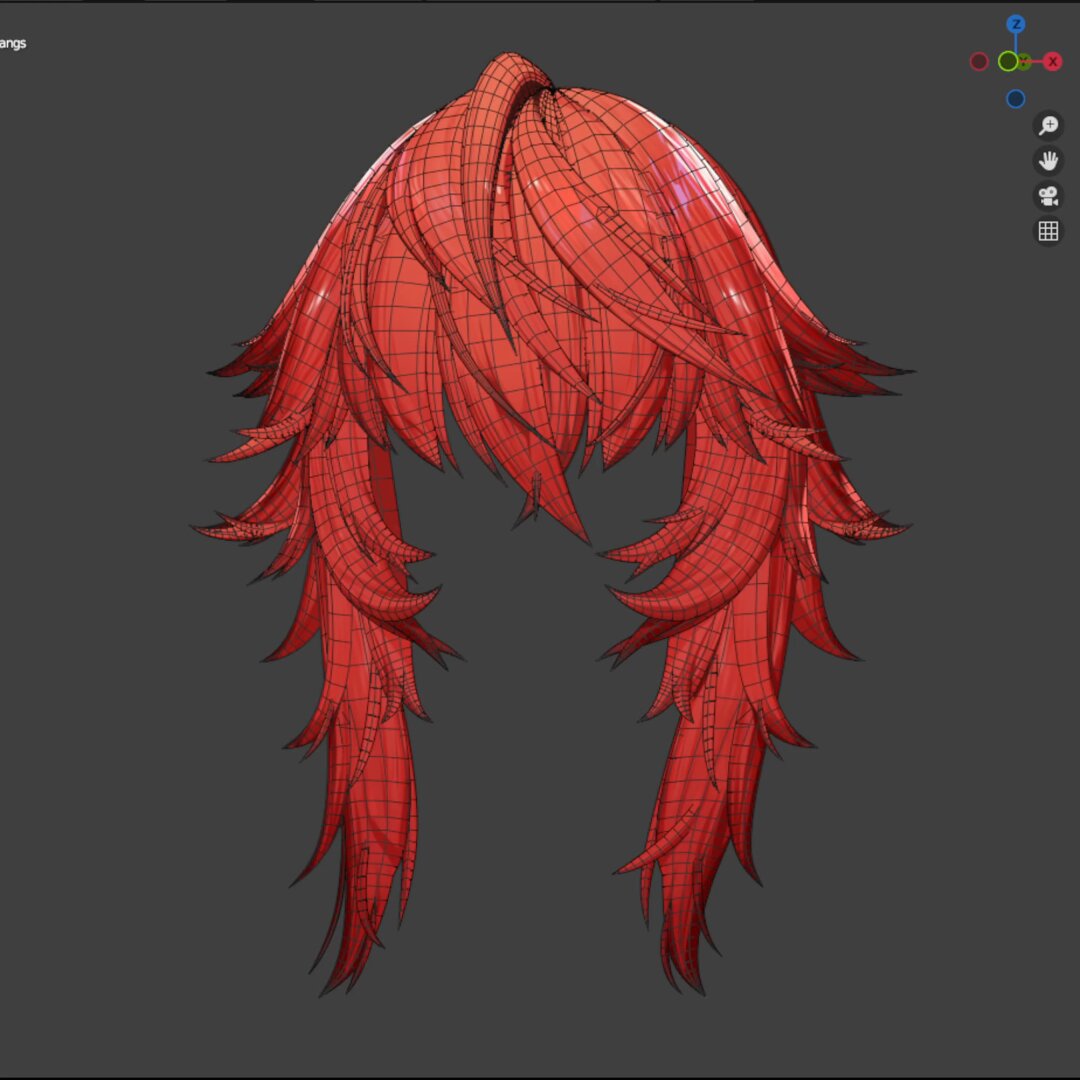Click the hand pan view button

click(1048, 160)
